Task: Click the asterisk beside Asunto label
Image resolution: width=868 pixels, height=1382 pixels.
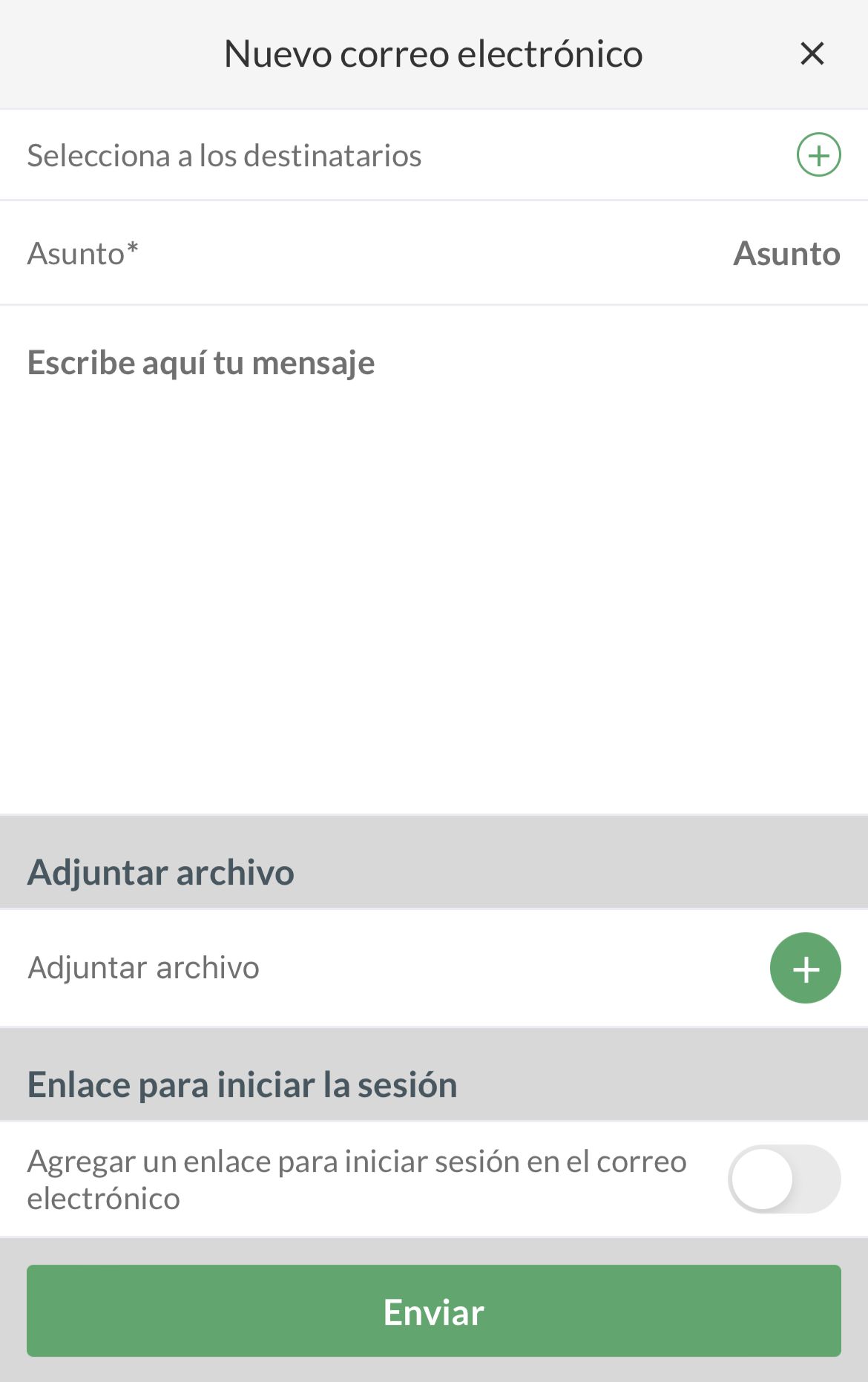Action: pos(133,249)
